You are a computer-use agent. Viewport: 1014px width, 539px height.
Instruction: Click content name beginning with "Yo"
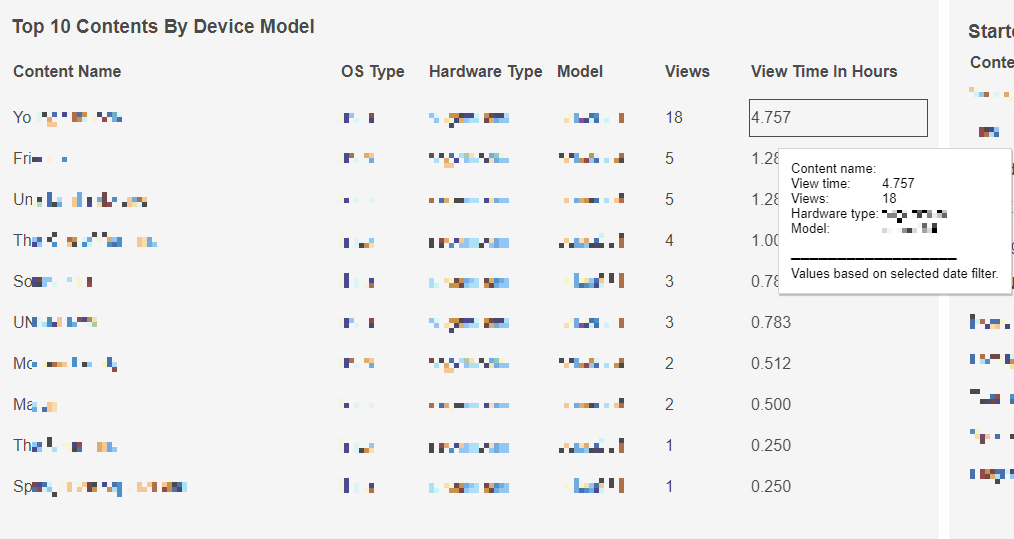pyautogui.click(x=67, y=118)
